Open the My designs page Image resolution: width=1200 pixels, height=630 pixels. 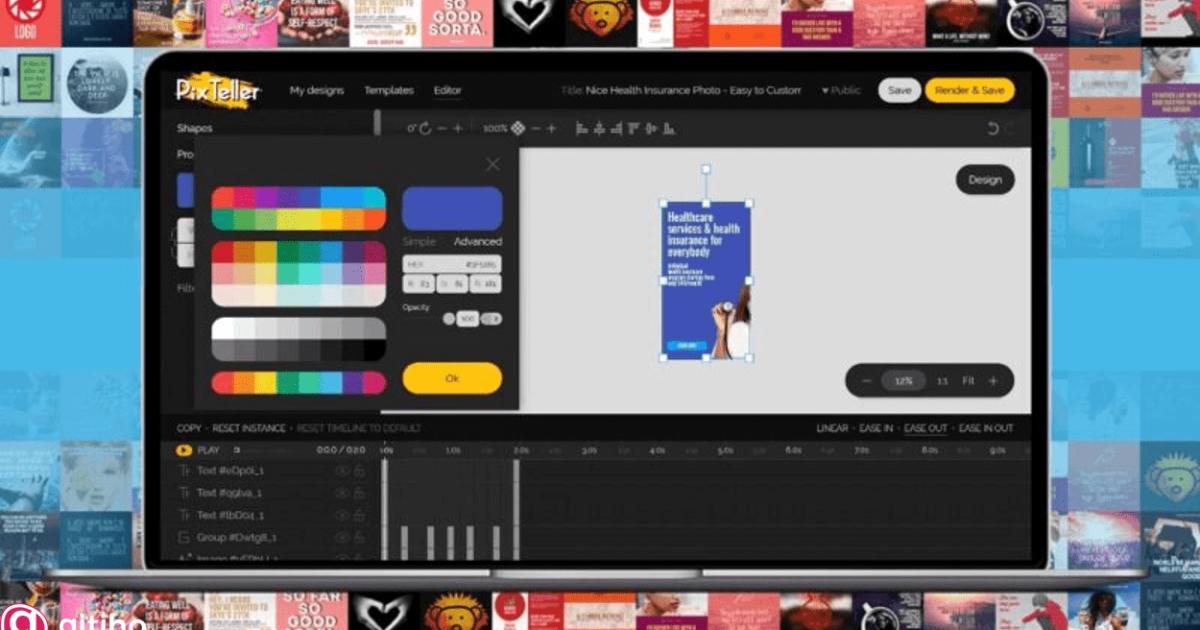pyautogui.click(x=316, y=91)
